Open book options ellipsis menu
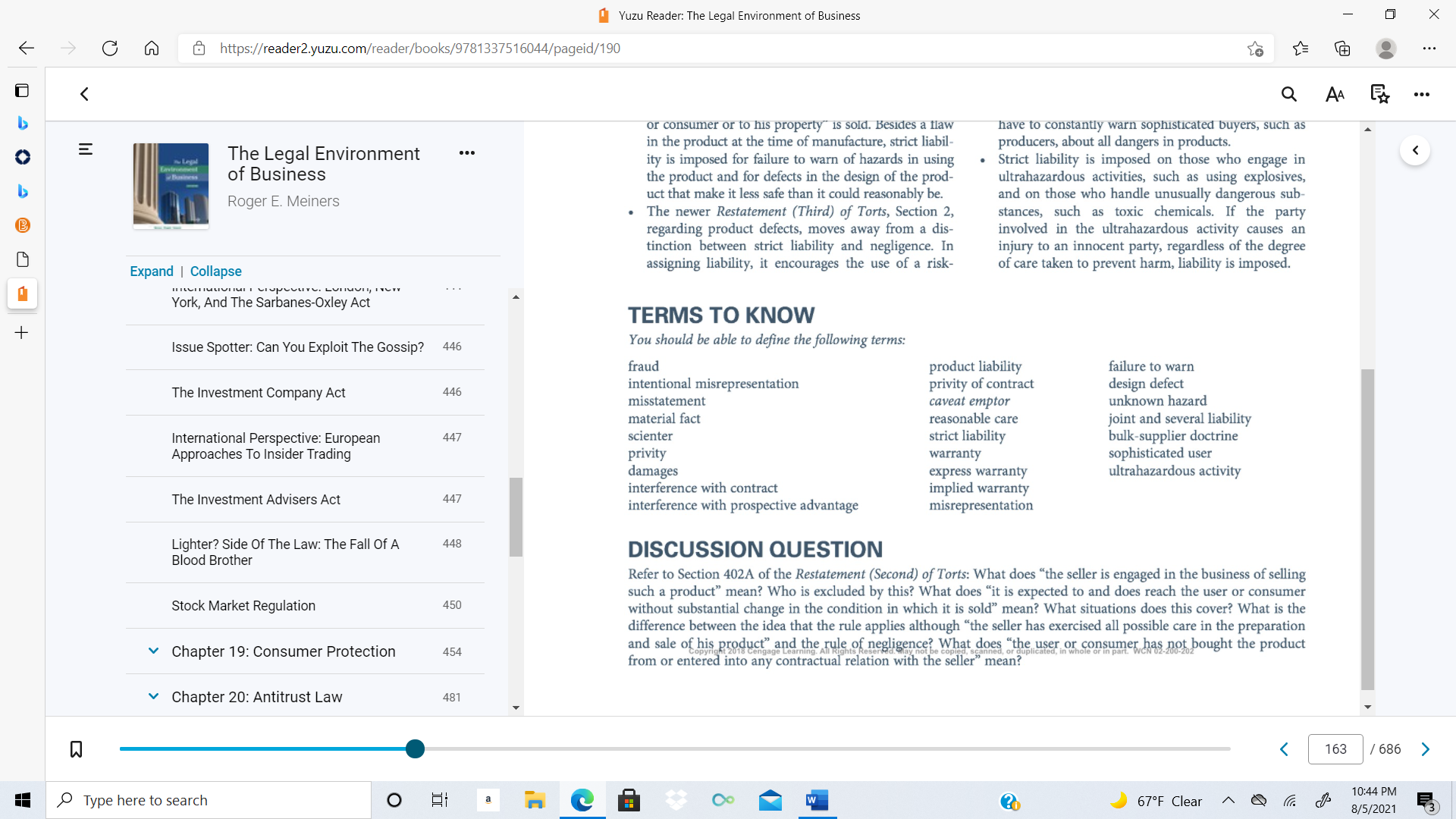Screen dimensions: 1456x819 467,152
